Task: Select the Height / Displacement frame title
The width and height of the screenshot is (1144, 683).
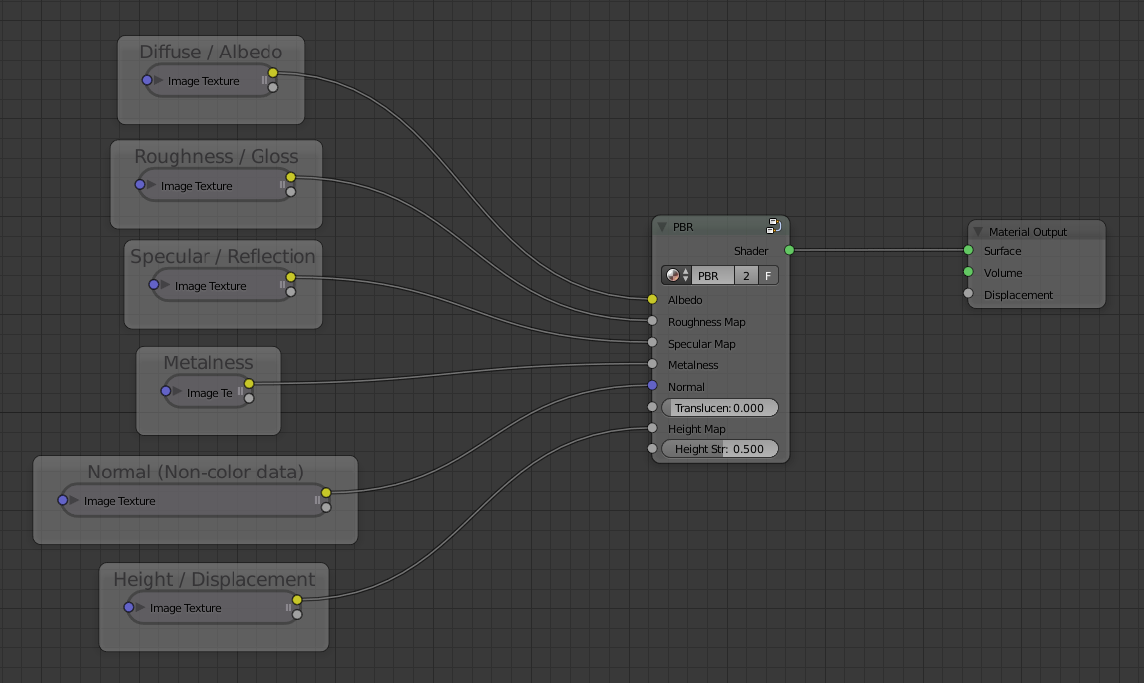Action: pos(214,579)
